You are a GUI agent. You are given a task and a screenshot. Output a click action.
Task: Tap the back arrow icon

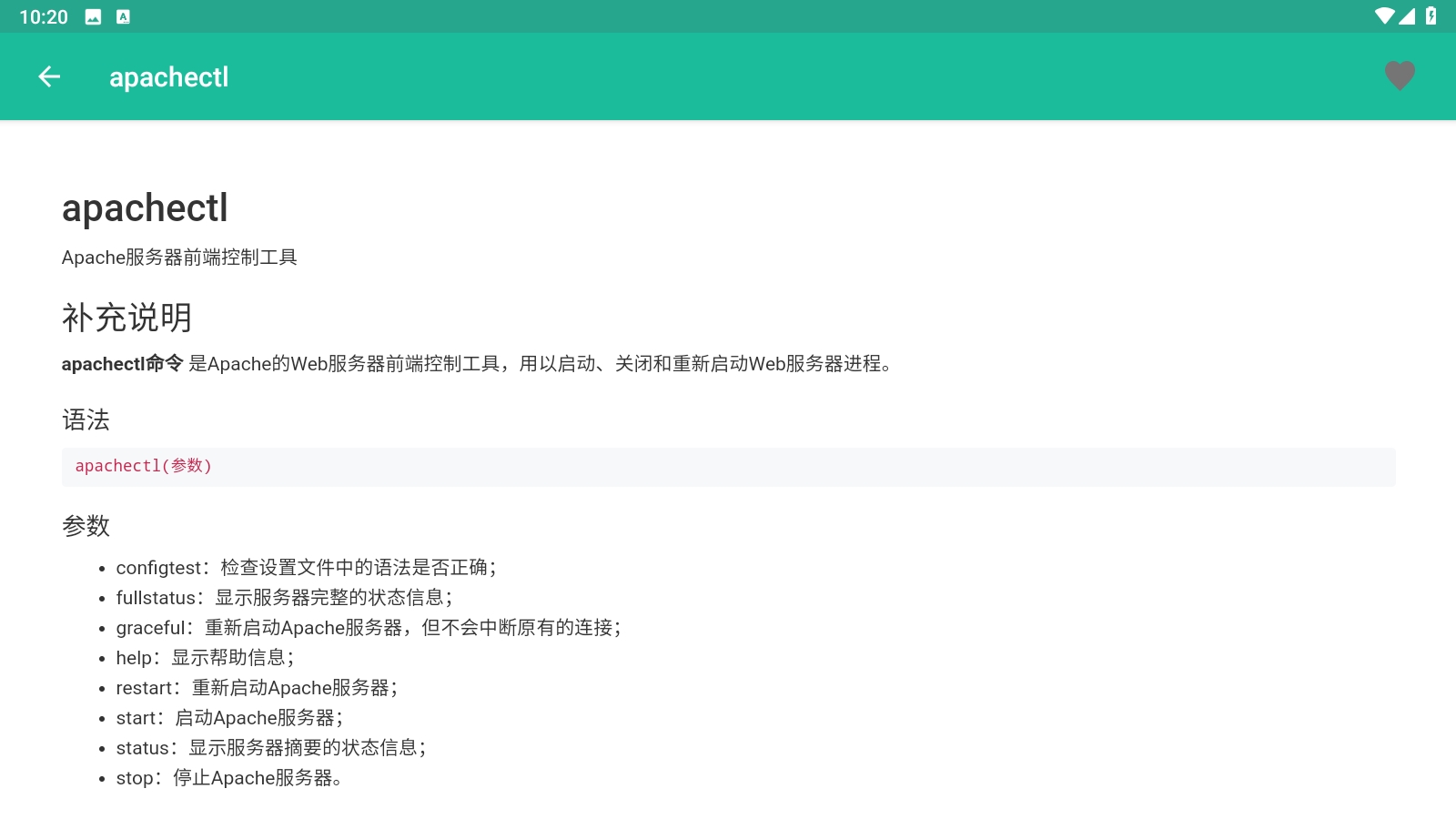pyautogui.click(x=49, y=77)
